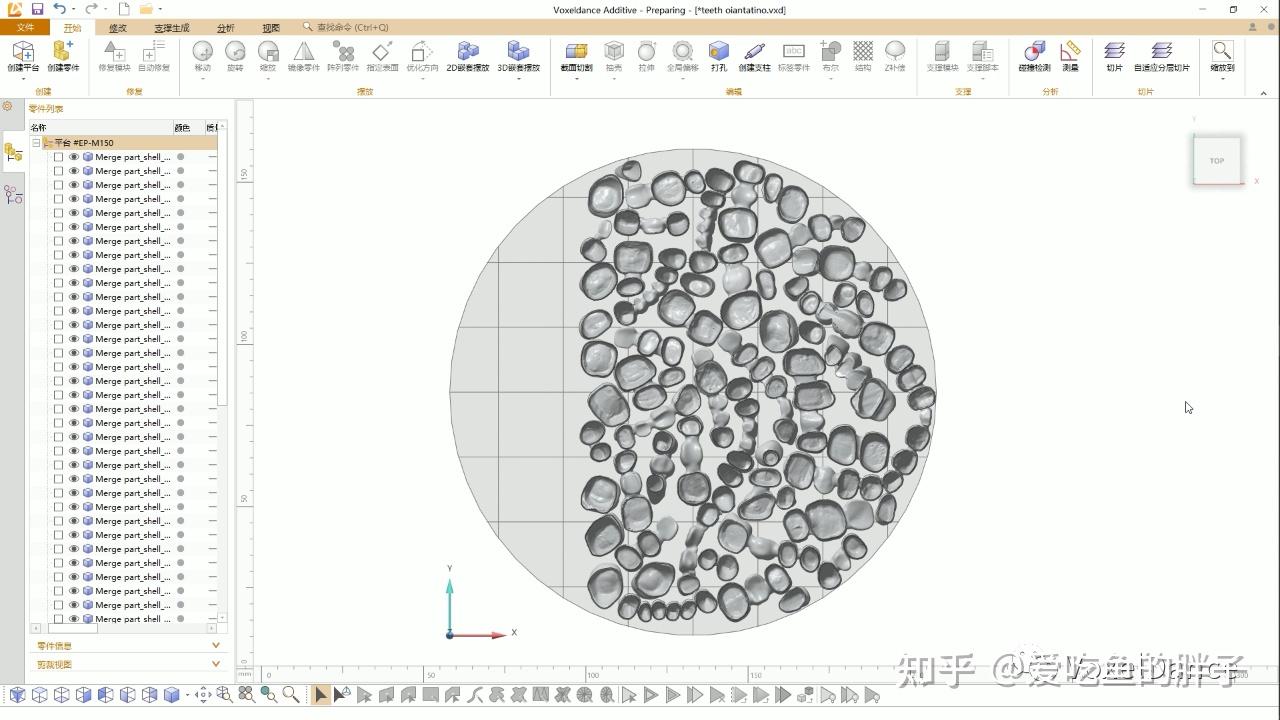Launch the 3D嵌套摆放 nesting tool

click(519, 57)
